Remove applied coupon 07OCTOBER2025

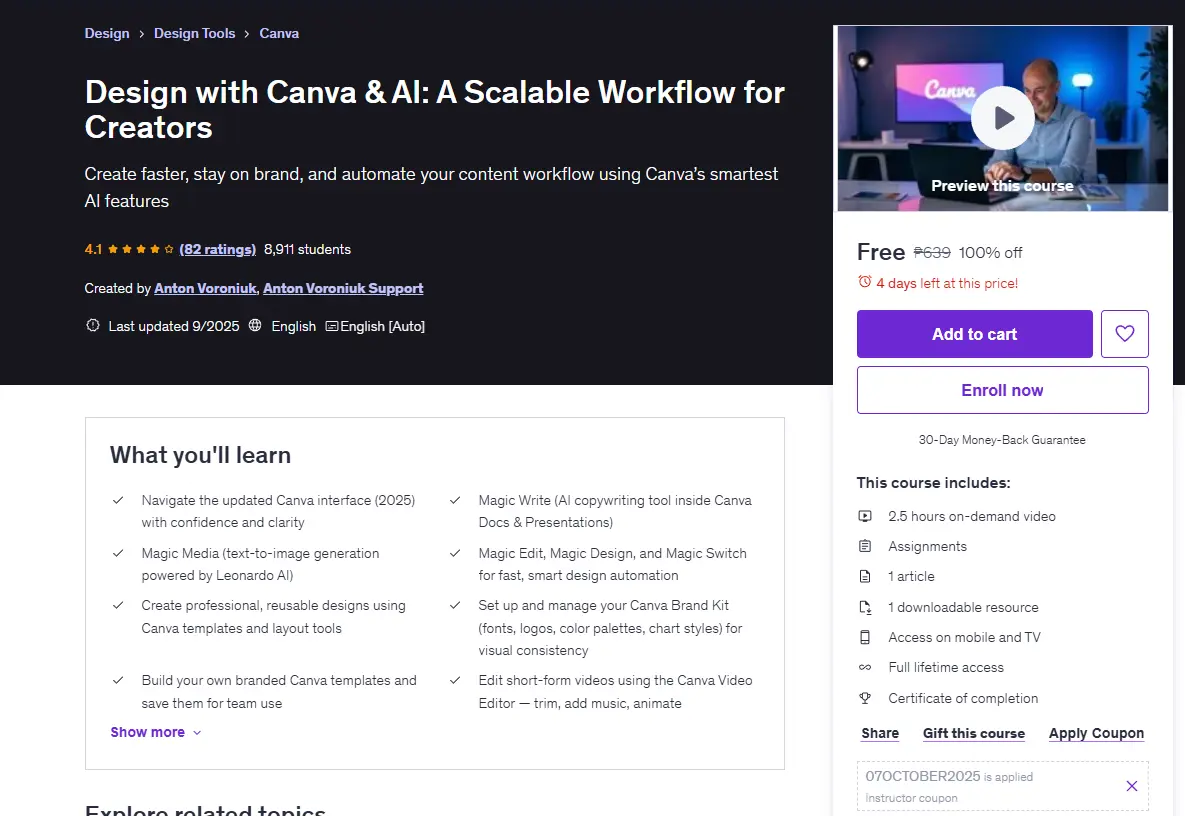click(x=1131, y=786)
